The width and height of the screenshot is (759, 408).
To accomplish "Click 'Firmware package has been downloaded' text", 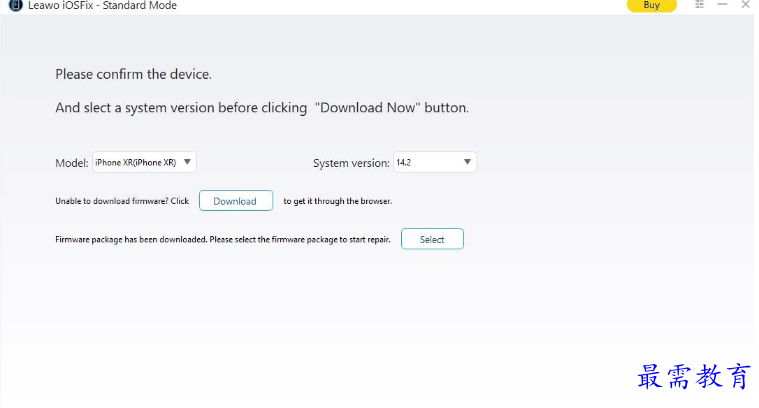I will (x=223, y=239).
